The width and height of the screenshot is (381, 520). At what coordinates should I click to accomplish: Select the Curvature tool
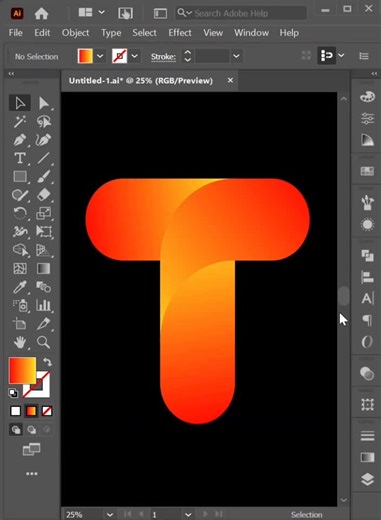44,140
